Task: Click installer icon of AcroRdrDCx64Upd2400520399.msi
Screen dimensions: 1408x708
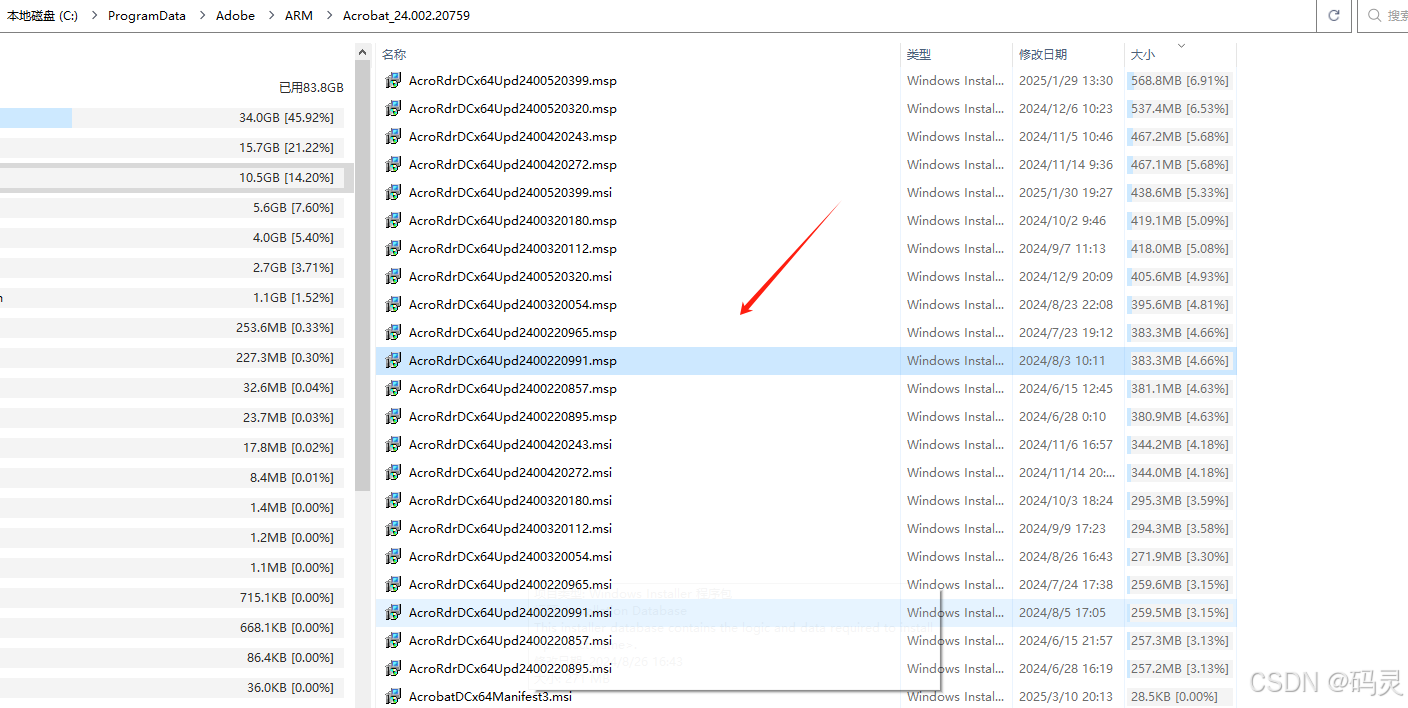Action: tap(394, 193)
